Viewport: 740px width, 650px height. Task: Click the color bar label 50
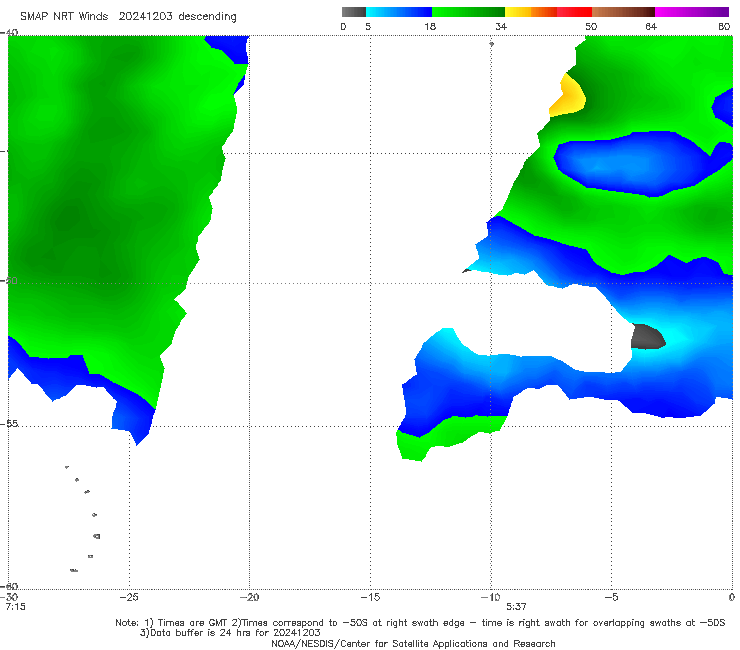pos(591,26)
